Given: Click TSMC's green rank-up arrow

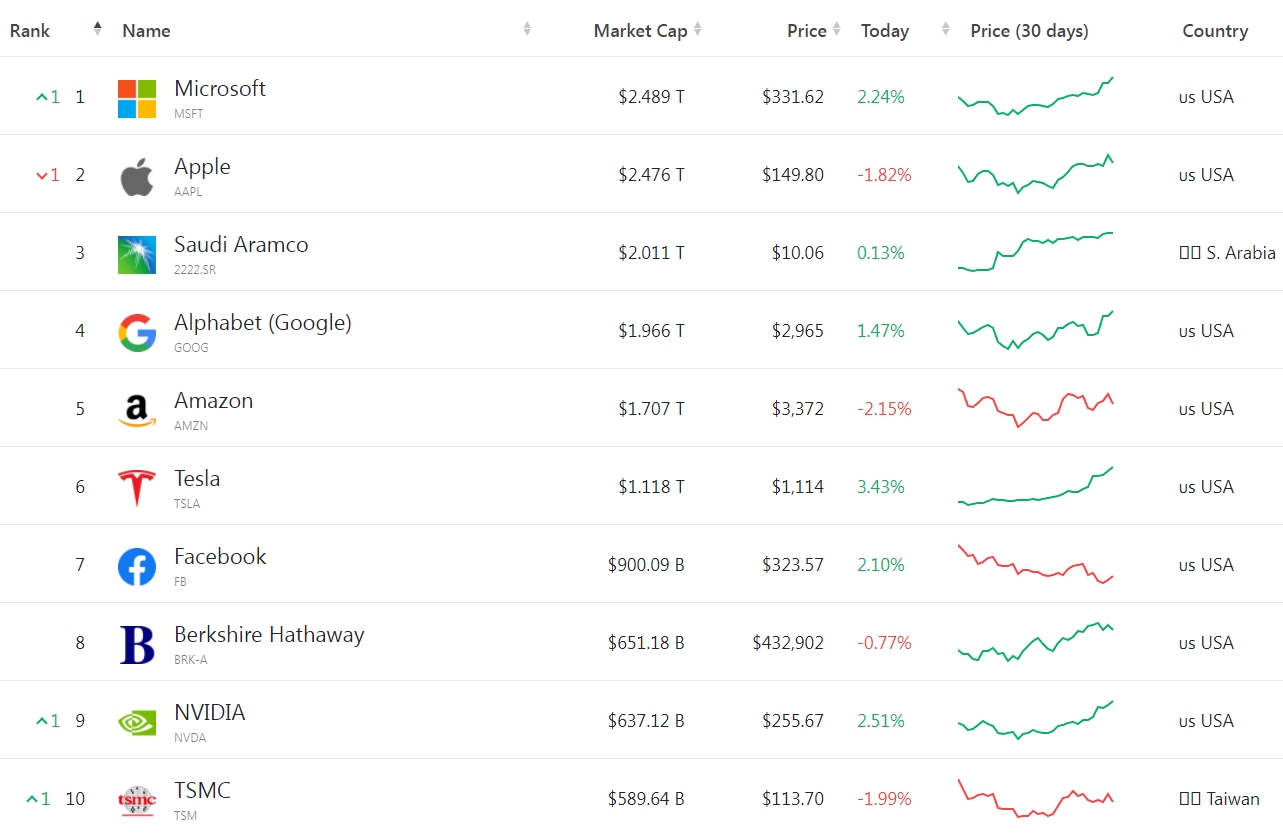Looking at the screenshot, I should pyautogui.click(x=33, y=799).
